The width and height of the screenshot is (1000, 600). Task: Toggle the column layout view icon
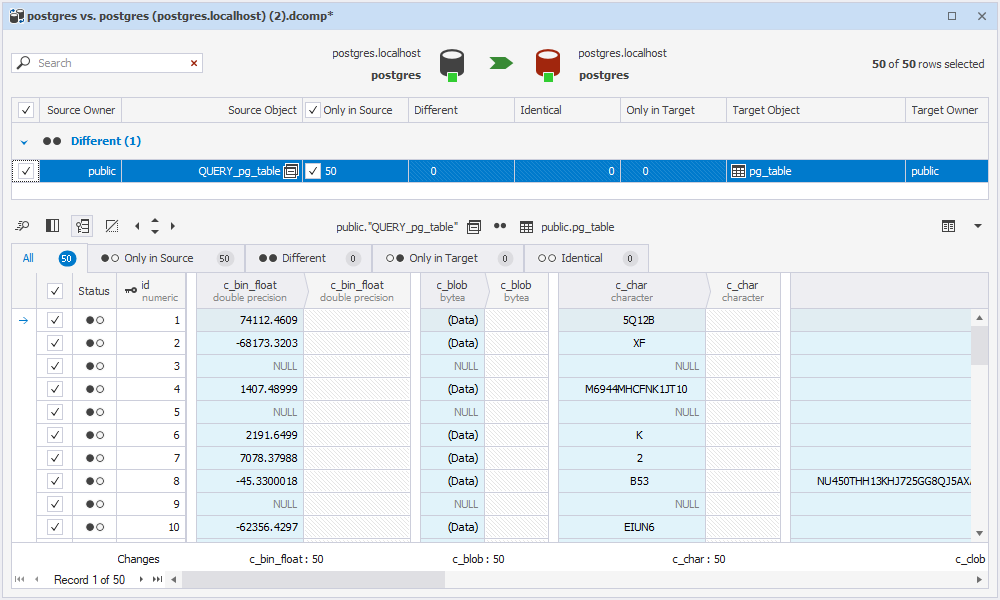(52, 226)
